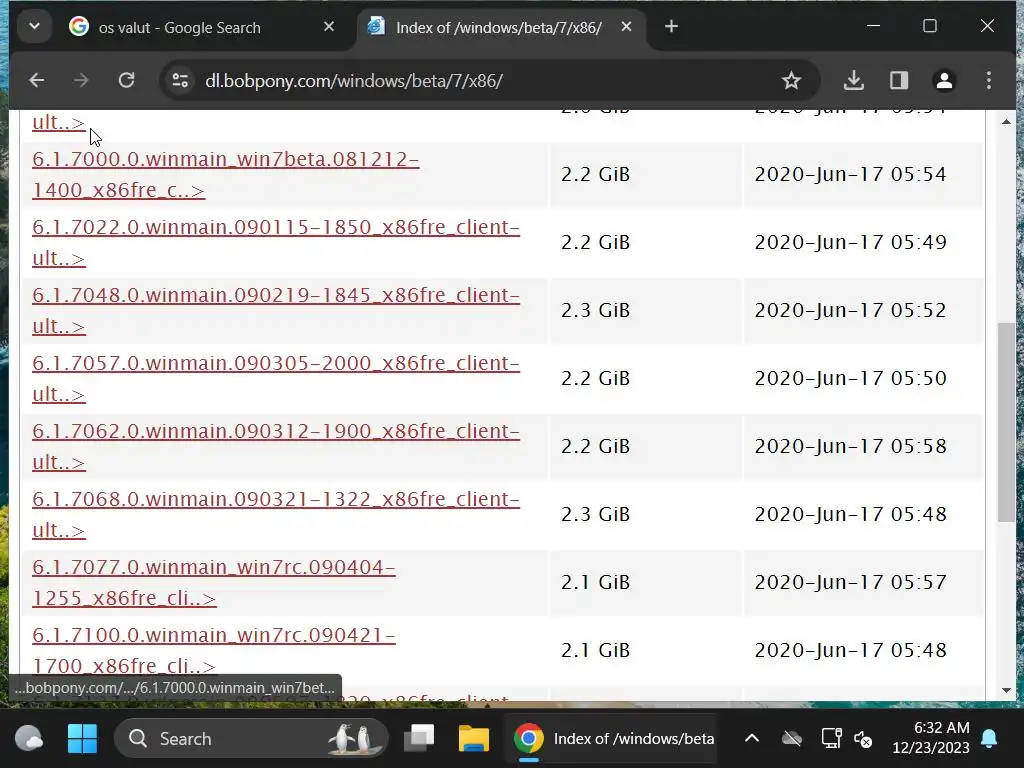Viewport: 1024px width, 768px height.
Task: Open the notifications bell icon
Action: tap(989, 739)
